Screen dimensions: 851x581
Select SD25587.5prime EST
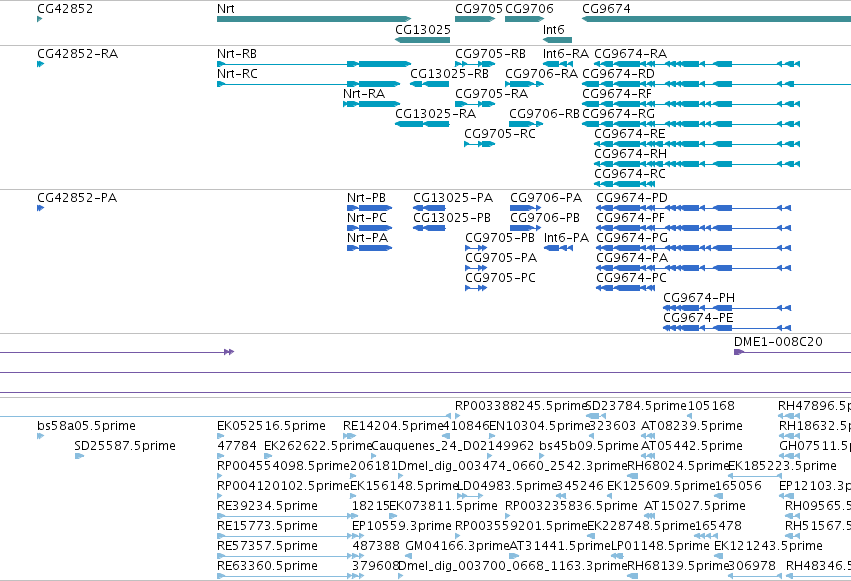(79, 456)
